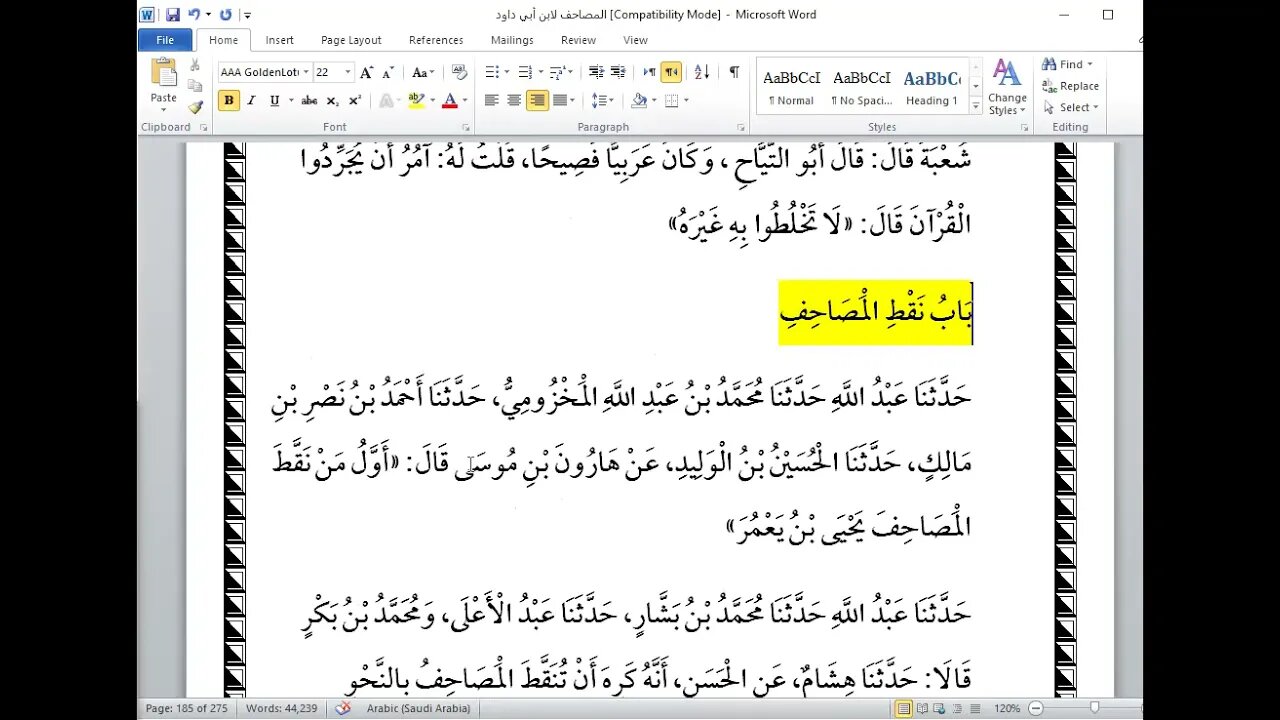Click the proofing errors icon in status bar
This screenshot has width=1280, height=720.
click(x=343, y=708)
